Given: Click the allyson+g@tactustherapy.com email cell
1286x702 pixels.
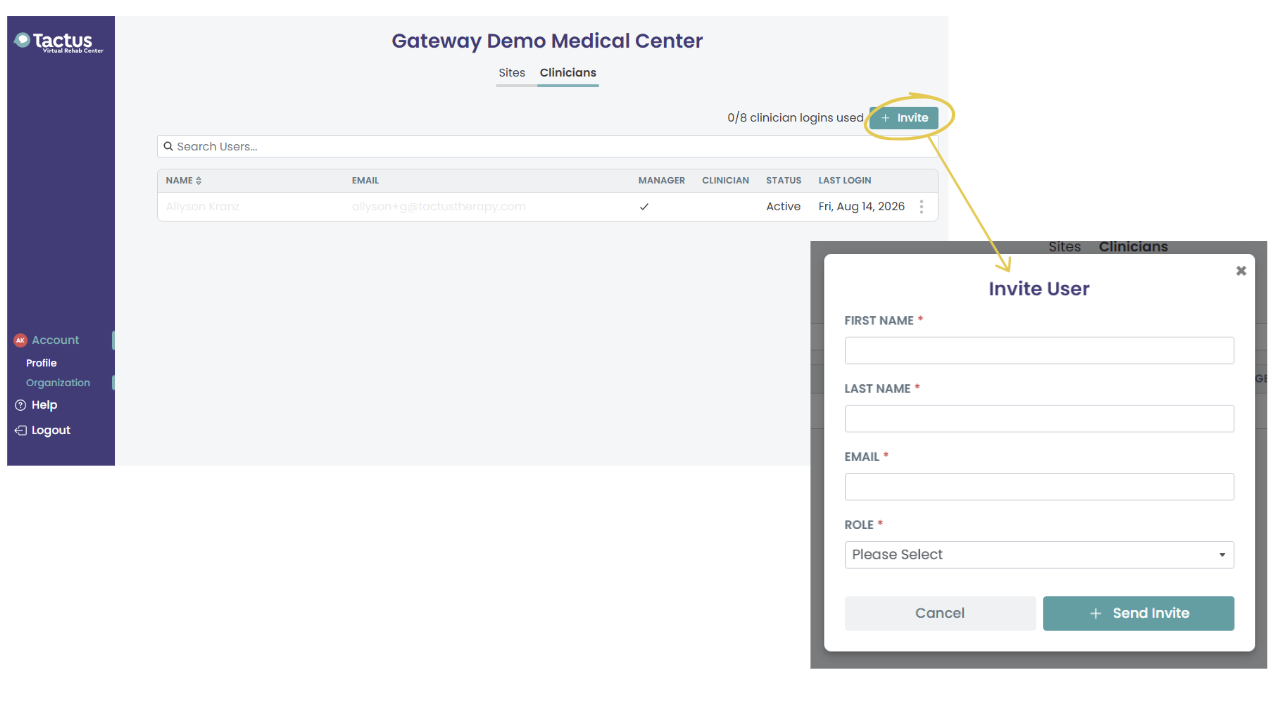Looking at the screenshot, I should tap(438, 207).
